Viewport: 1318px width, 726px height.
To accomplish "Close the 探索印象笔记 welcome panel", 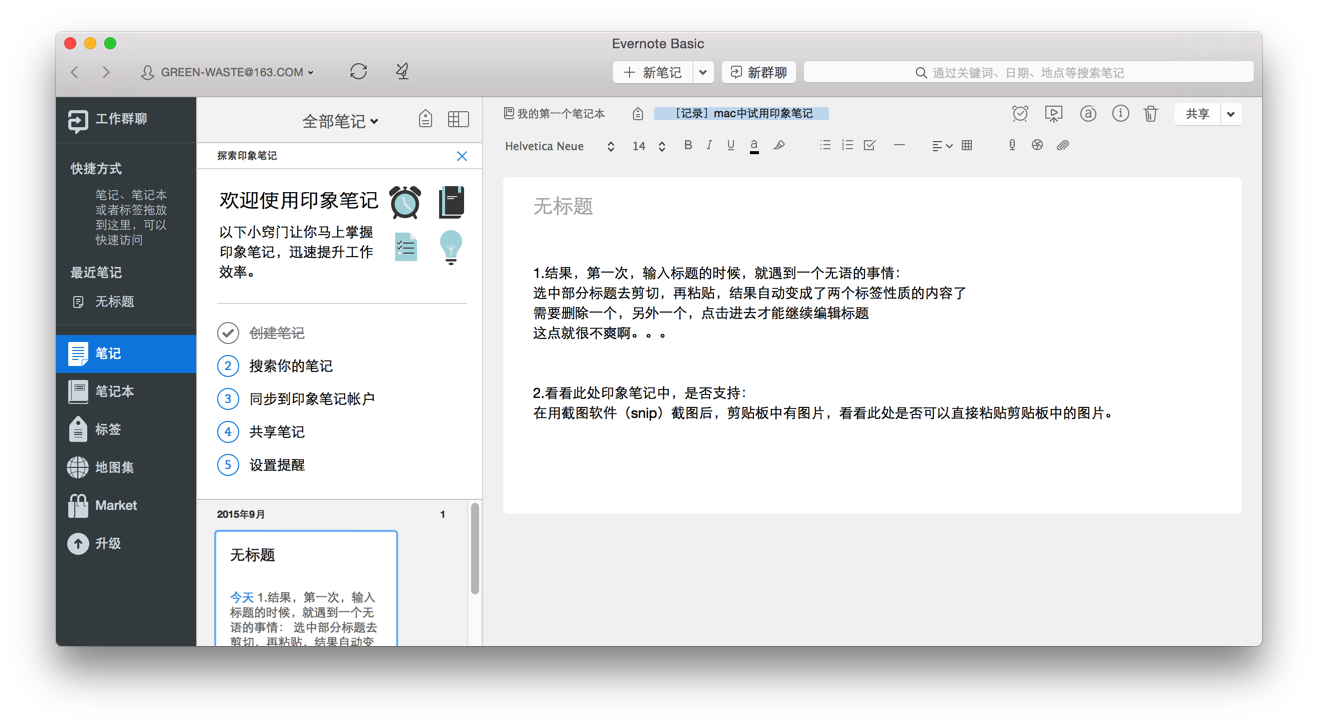I will click(462, 156).
